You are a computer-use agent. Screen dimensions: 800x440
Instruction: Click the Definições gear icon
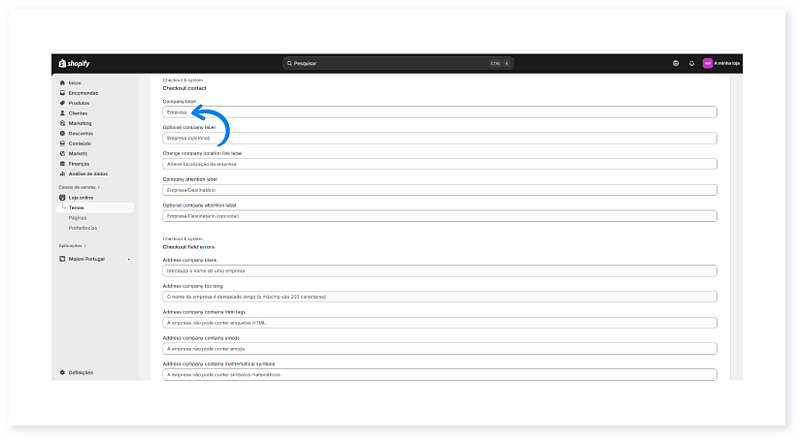63,372
